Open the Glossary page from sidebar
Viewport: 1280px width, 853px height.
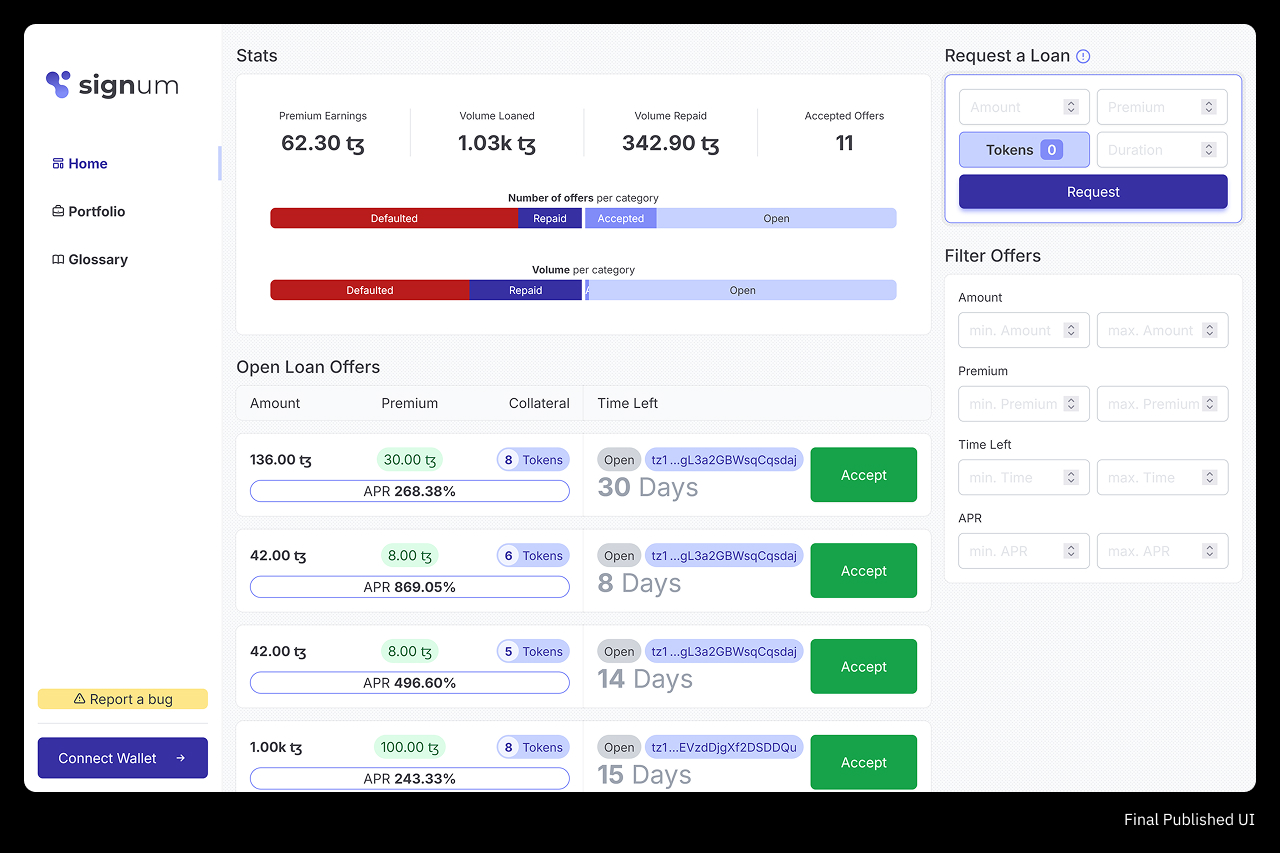[98, 260]
